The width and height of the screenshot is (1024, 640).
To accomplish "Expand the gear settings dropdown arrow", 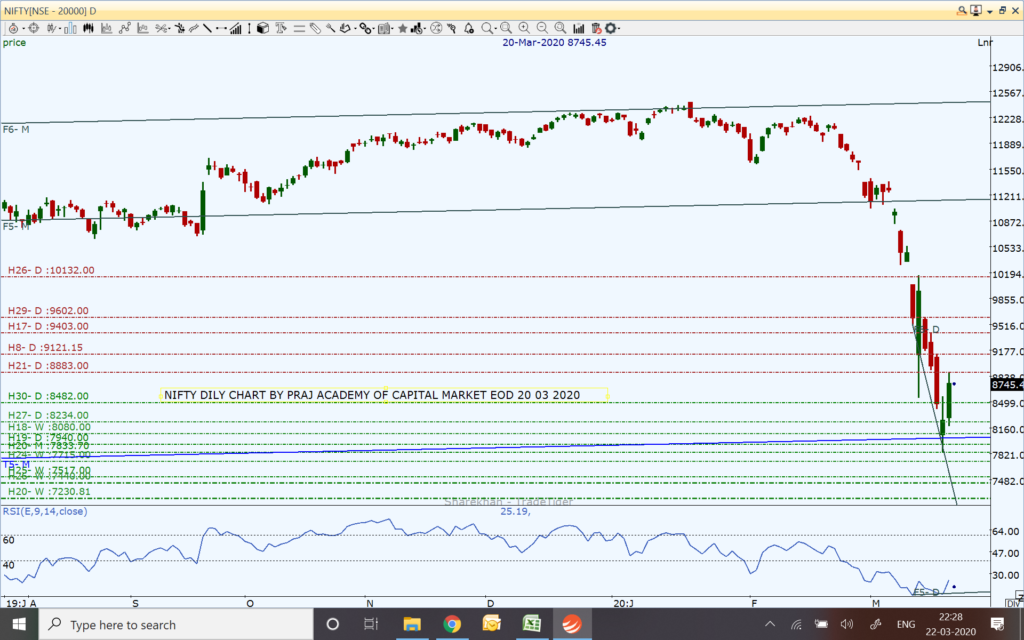I will pos(619,29).
